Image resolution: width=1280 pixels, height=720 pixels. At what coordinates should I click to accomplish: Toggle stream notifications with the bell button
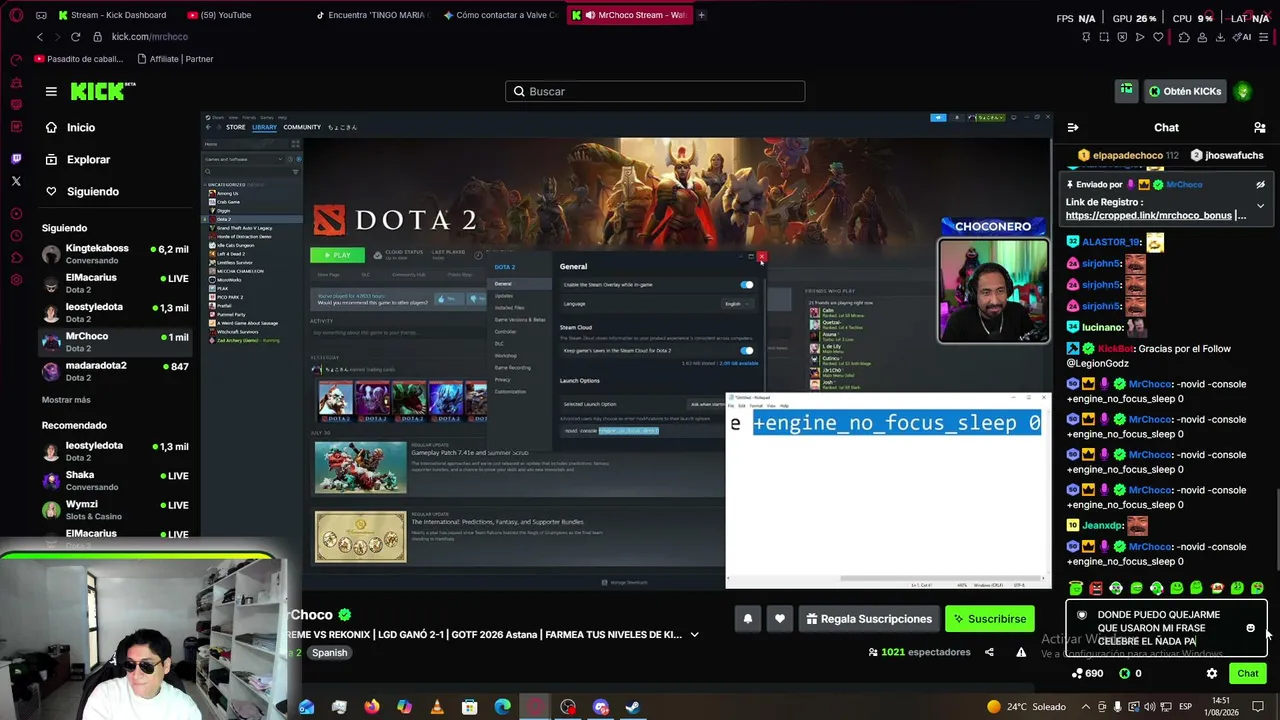[747, 619]
